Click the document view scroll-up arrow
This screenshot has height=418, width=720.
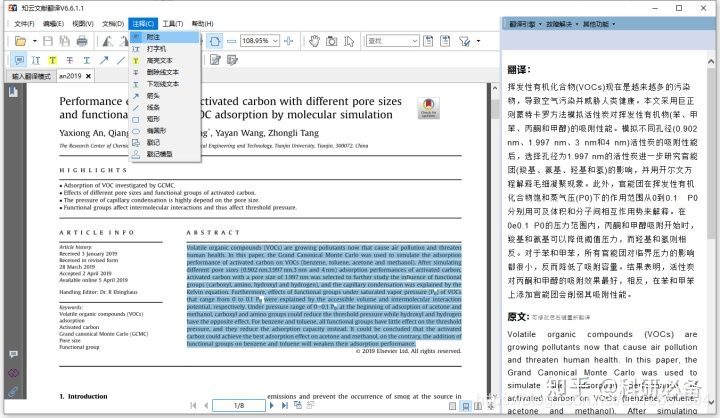coord(495,88)
